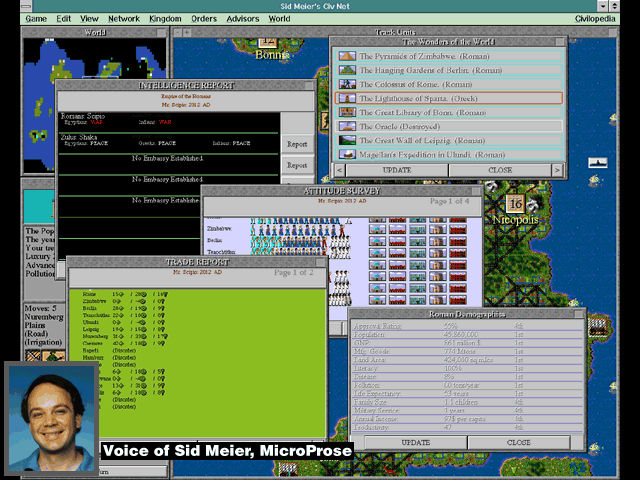Click CLOSE in Roman Demographics window
This screenshot has height=480, width=640.
coord(518,442)
